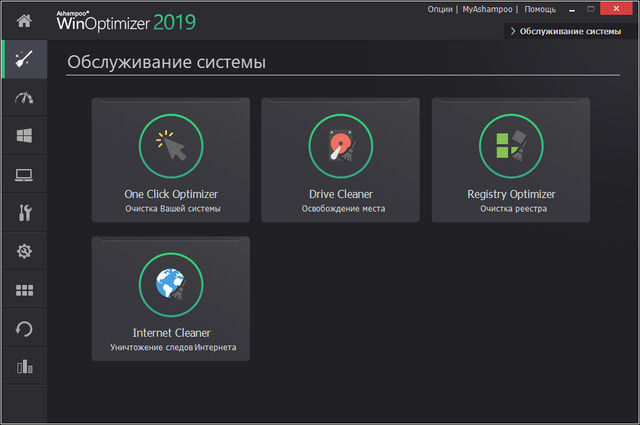This screenshot has height=425, width=640.
Task: Click the circular arrow backups icon
Action: pyautogui.click(x=24, y=328)
